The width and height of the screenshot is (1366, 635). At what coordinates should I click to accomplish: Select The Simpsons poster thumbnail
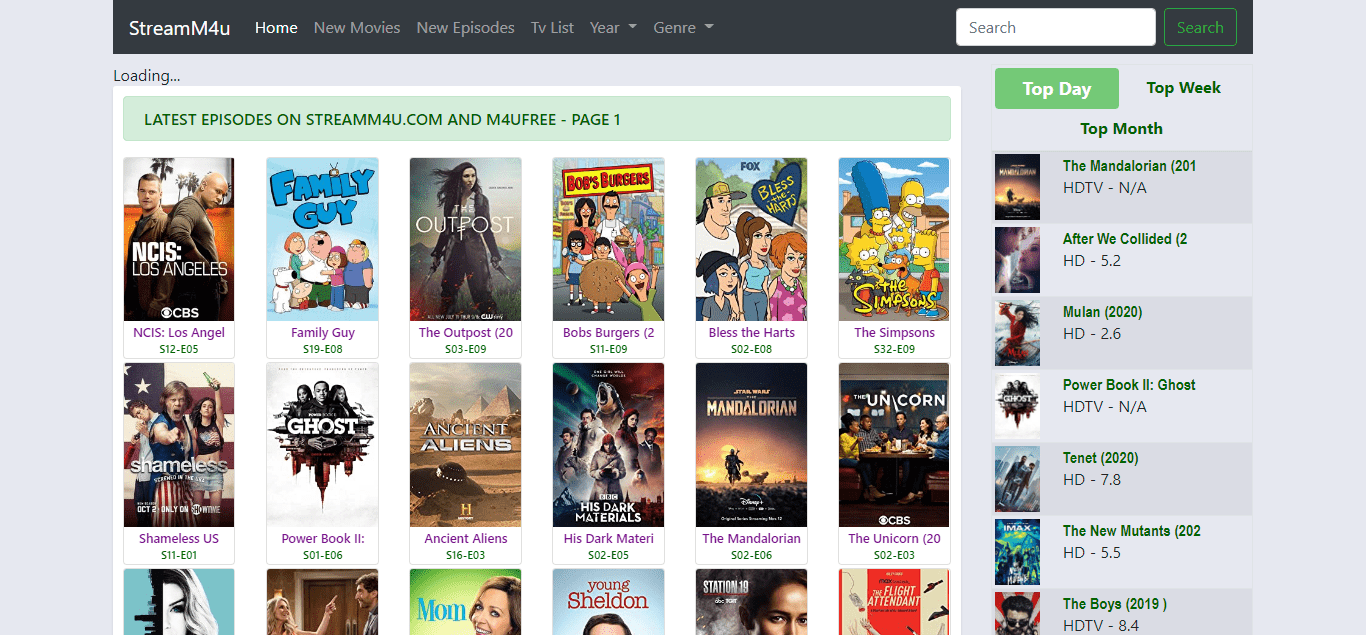click(x=894, y=239)
